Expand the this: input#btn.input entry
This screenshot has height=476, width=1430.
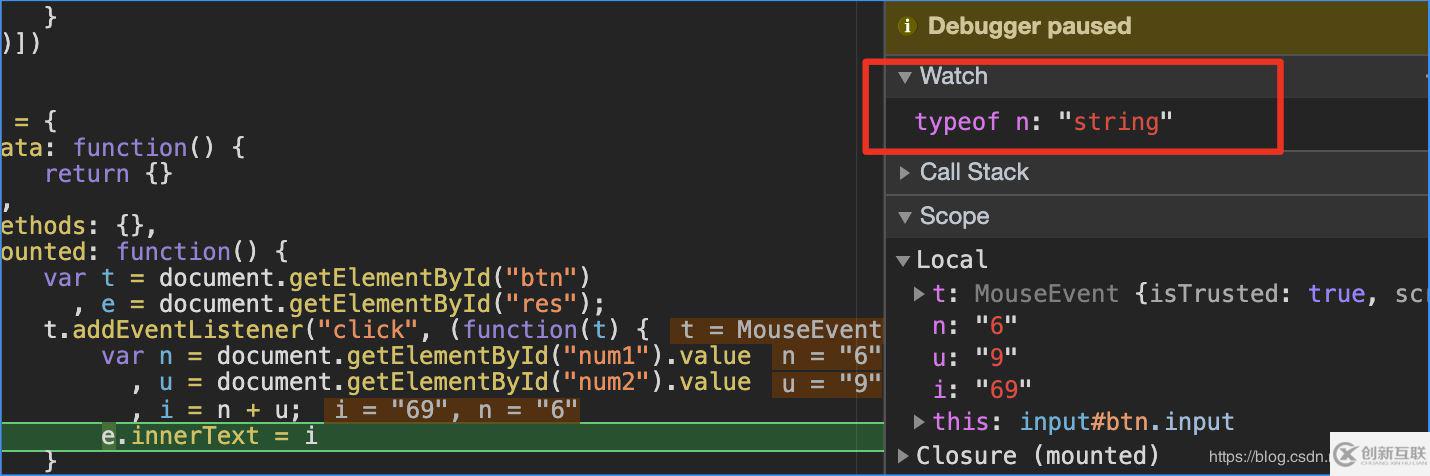click(919, 421)
